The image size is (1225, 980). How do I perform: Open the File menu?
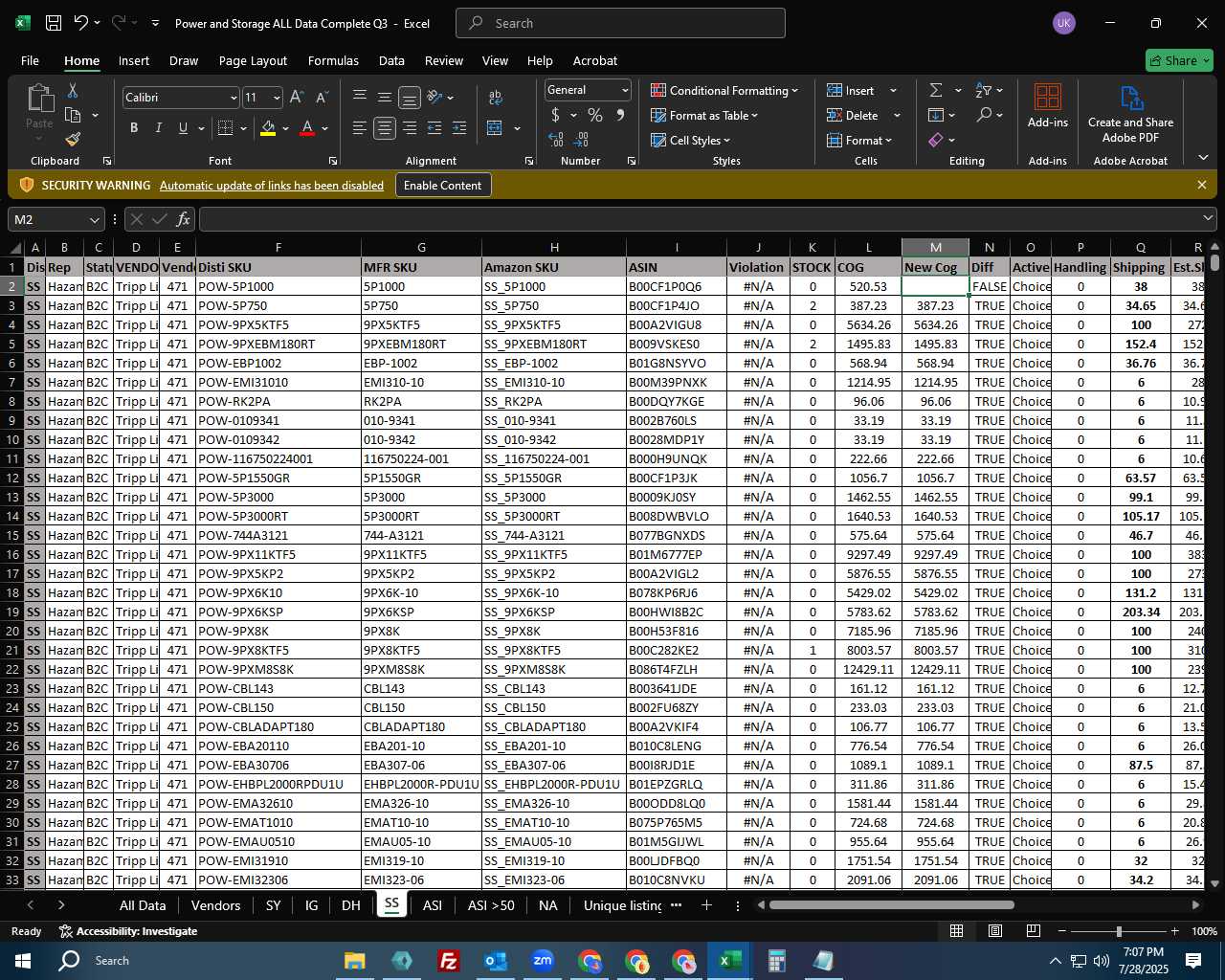point(30,60)
